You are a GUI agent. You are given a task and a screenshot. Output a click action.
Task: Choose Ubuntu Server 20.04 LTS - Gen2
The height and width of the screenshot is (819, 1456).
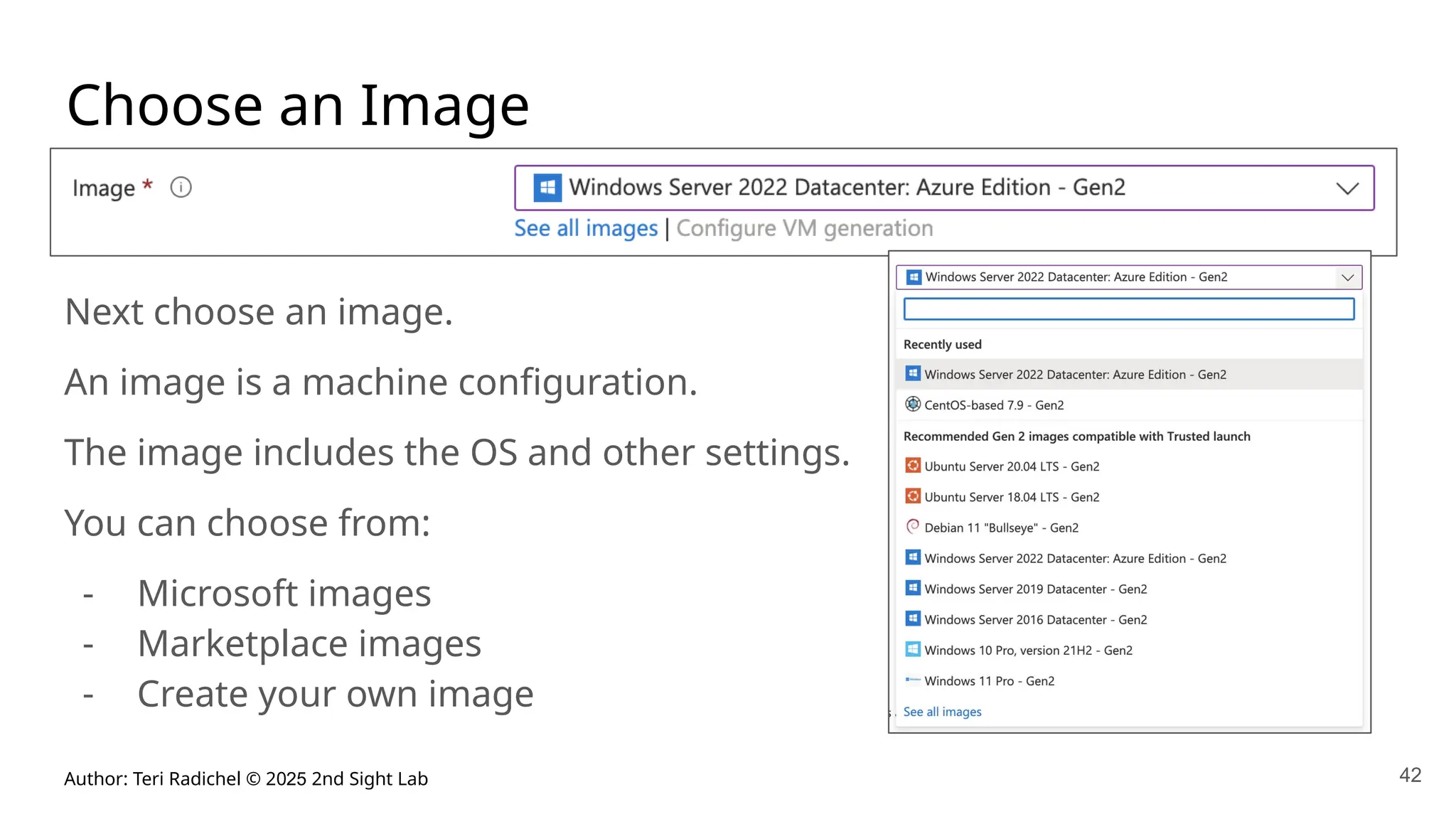click(x=1129, y=466)
